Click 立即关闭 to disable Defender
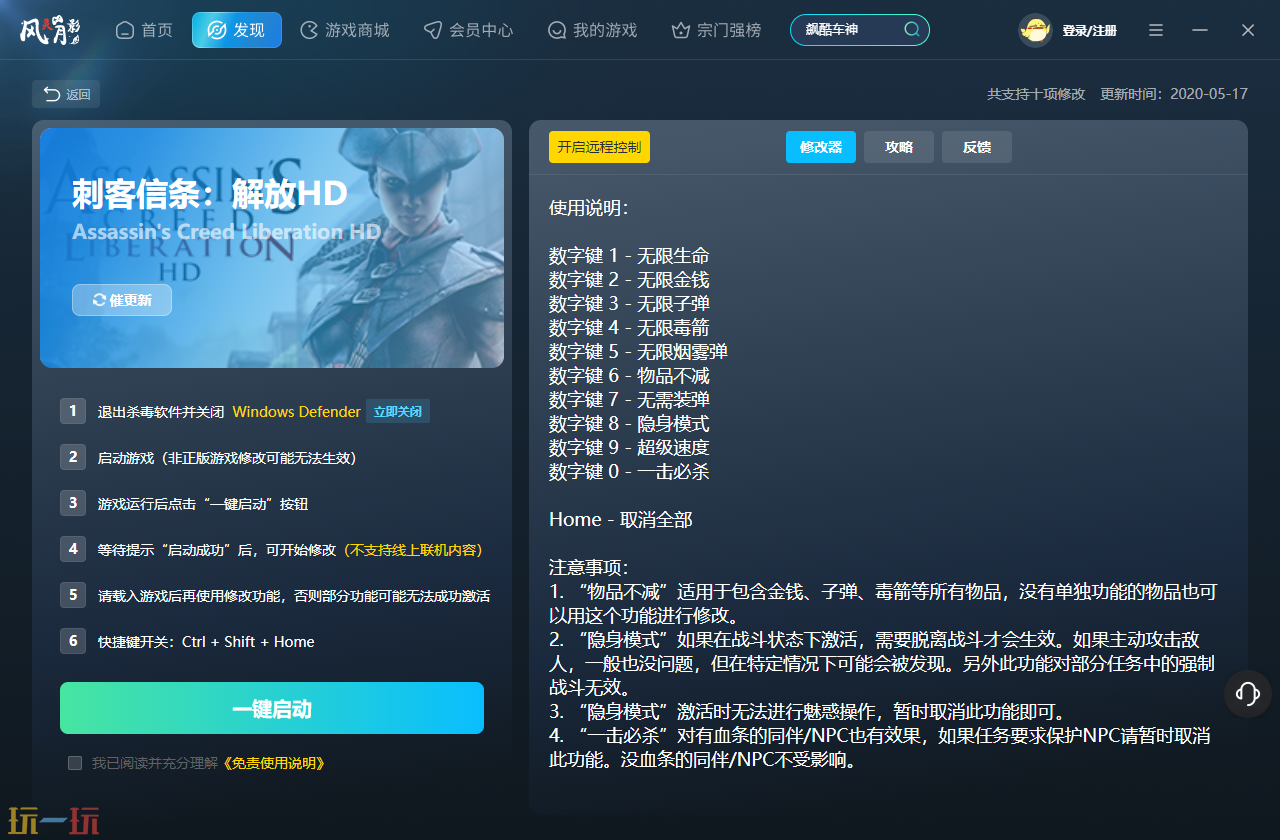 pos(398,411)
